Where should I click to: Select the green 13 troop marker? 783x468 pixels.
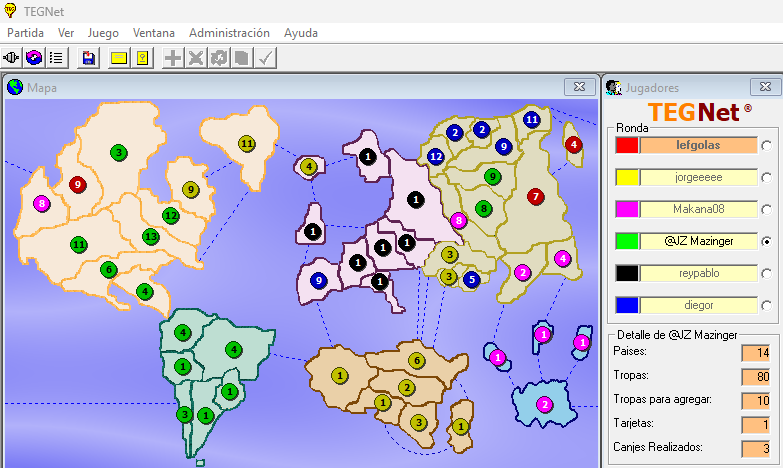coord(150,237)
